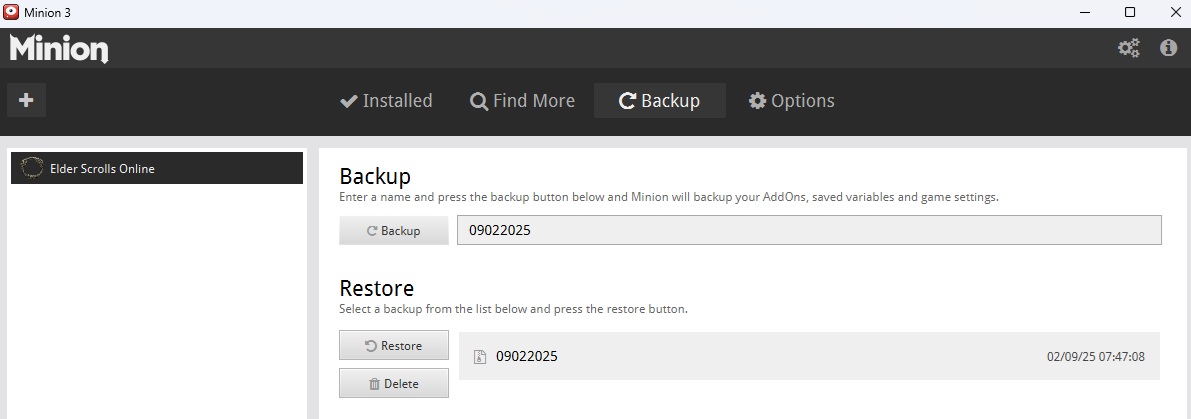Click the Backup button
1191x419 pixels.
point(393,231)
